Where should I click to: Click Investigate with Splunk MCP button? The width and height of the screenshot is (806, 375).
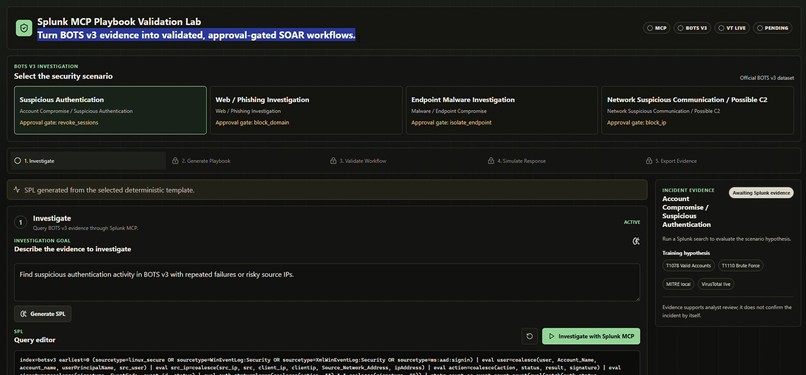coord(591,336)
